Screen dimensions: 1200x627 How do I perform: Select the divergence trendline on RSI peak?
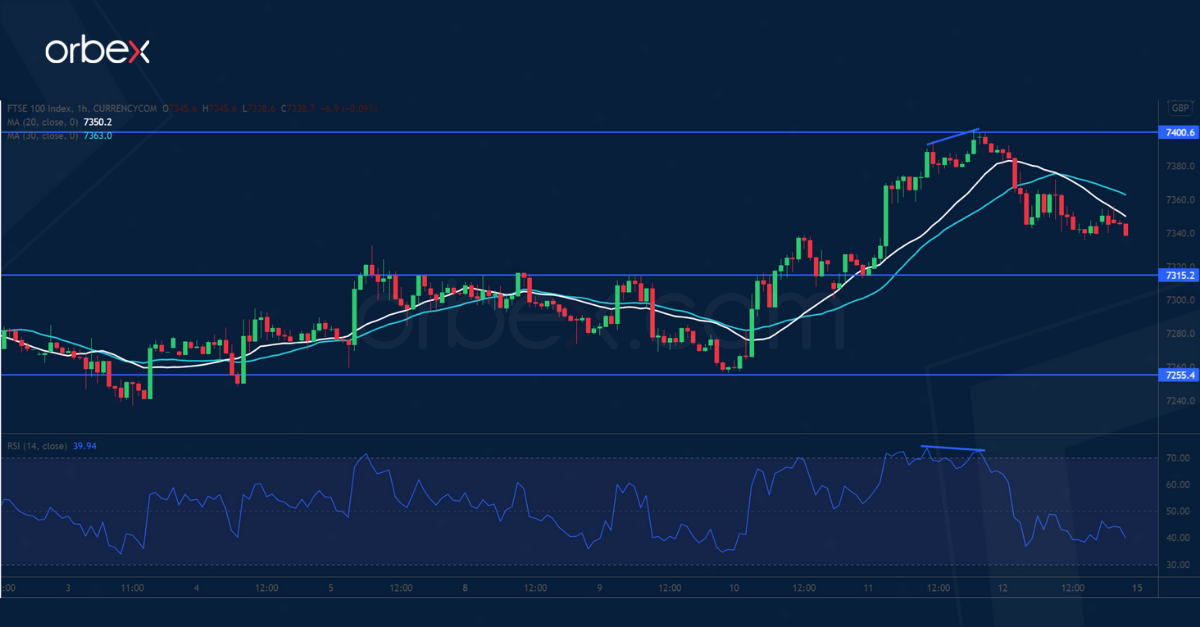click(x=953, y=448)
